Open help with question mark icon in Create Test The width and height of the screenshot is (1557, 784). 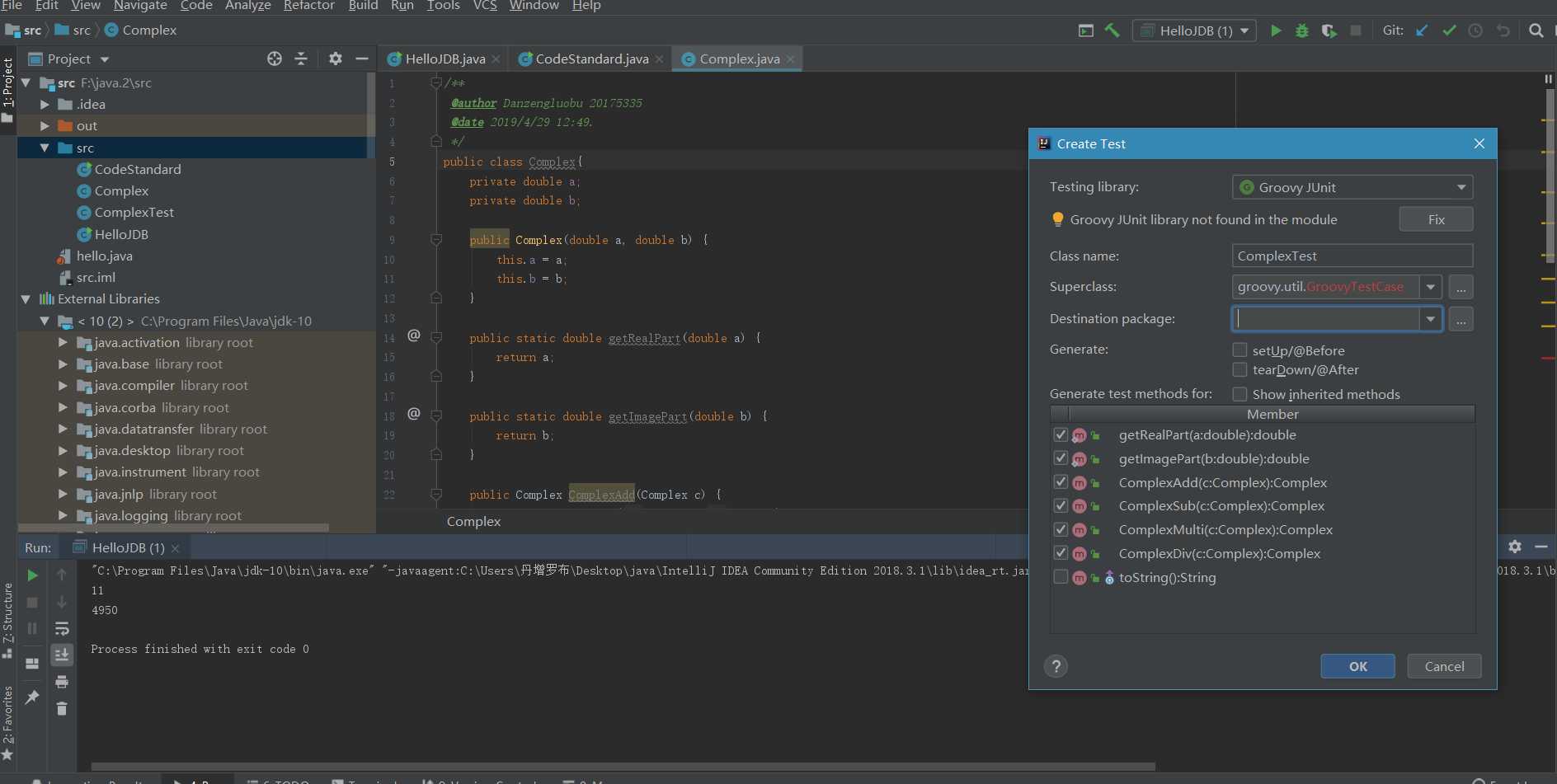1056,666
